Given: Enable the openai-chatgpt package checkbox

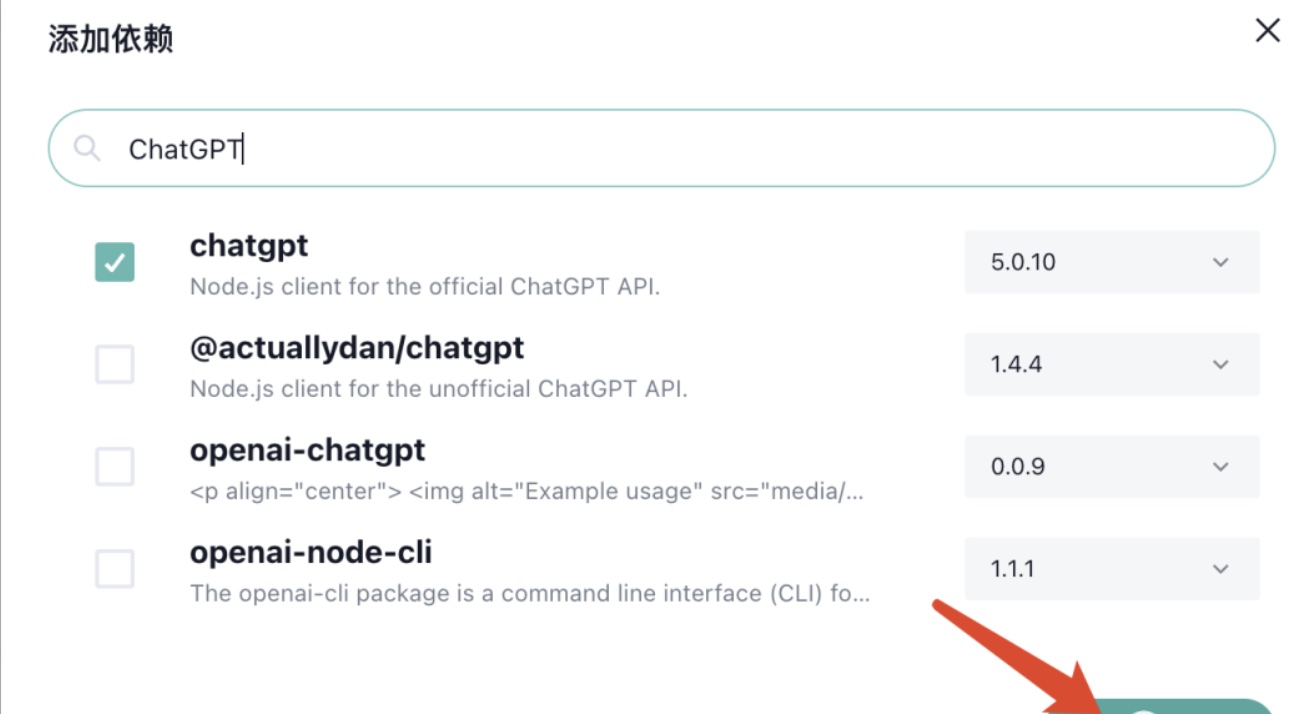Looking at the screenshot, I should click(x=115, y=466).
